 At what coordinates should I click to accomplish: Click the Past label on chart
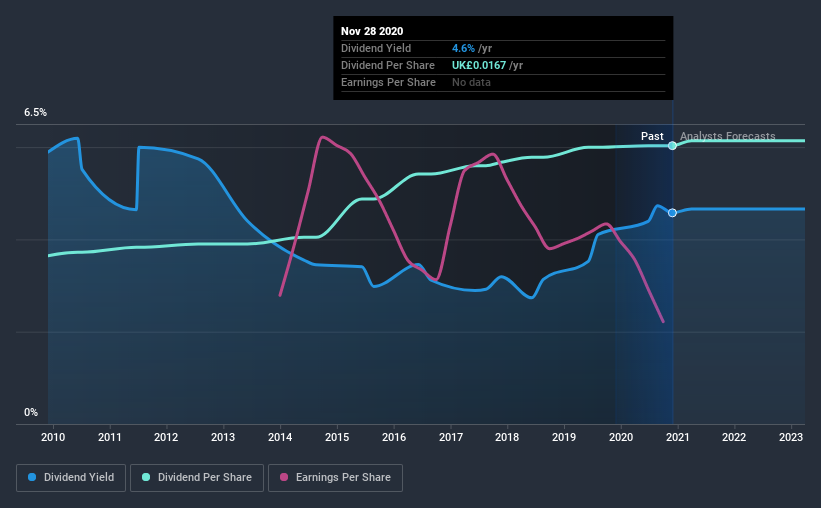coord(652,136)
